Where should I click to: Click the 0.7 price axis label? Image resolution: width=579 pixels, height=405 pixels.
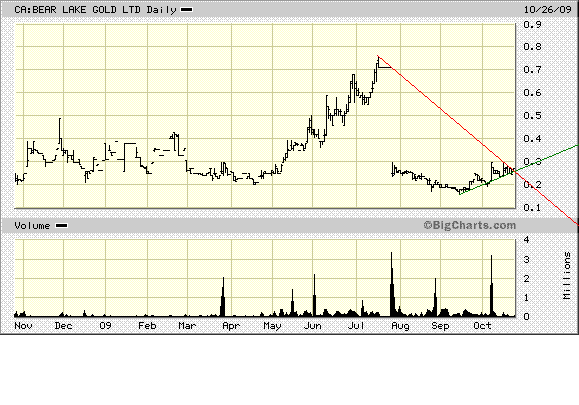532,69
